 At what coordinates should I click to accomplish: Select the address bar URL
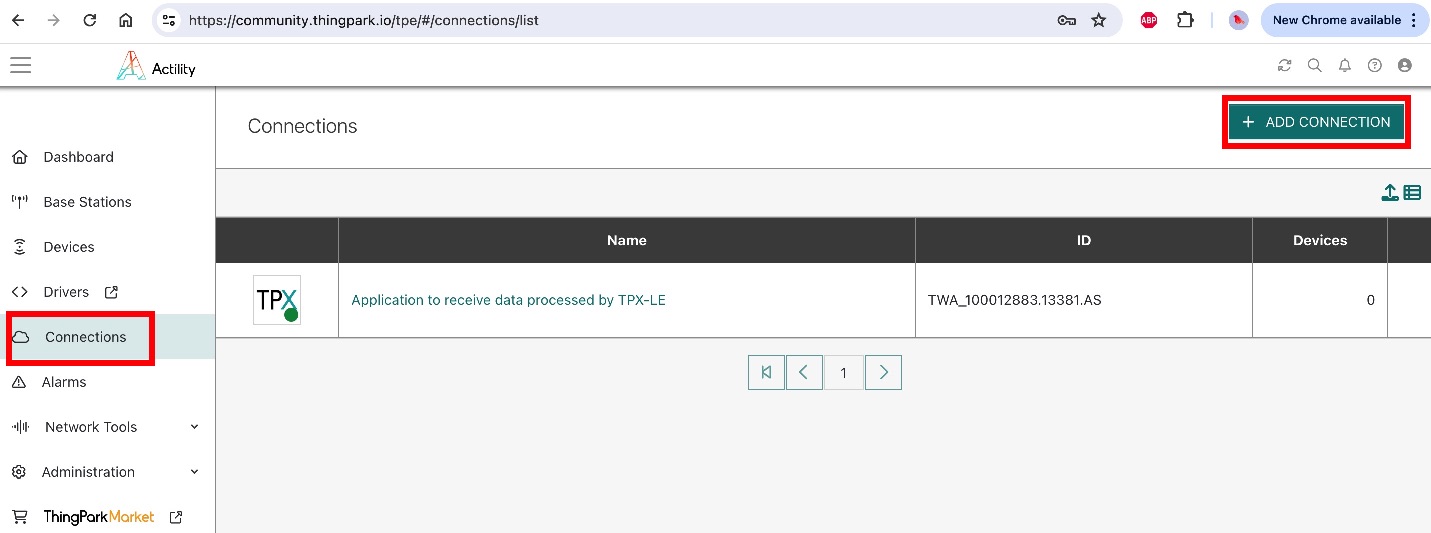(x=364, y=20)
